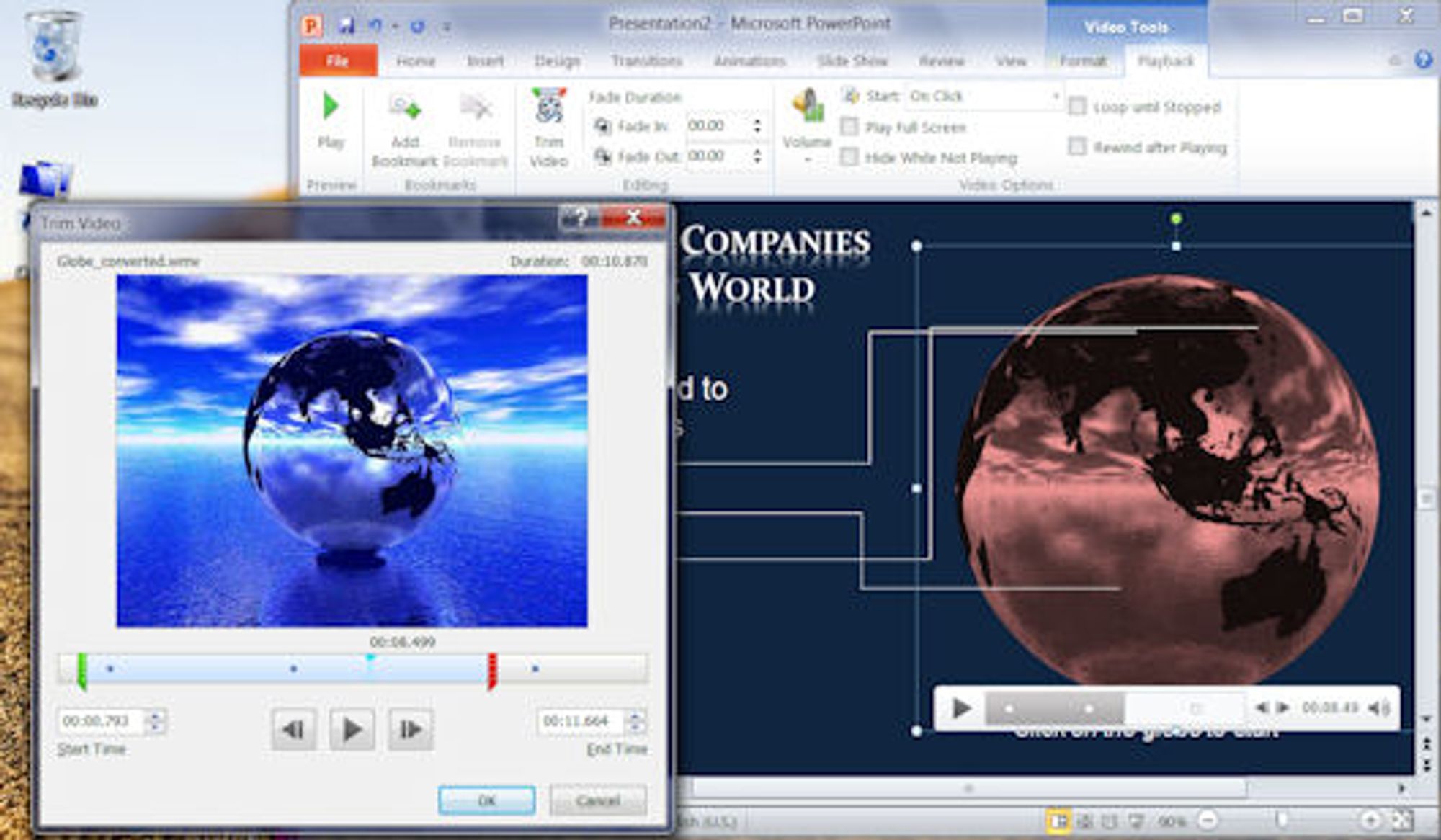Play the globe video on the slide
Screen dimensions: 1441x840
point(961,708)
